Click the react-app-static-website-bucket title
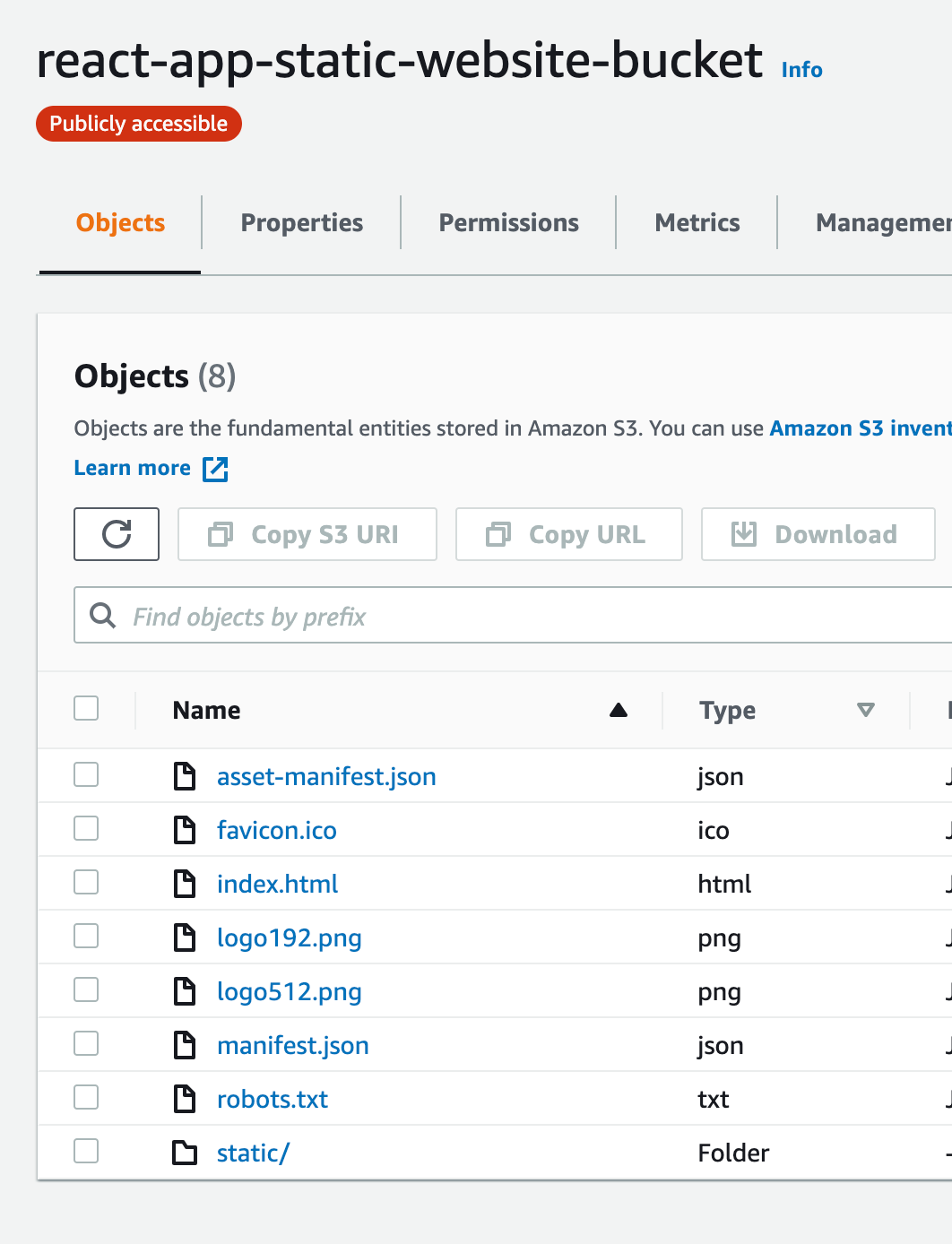 click(400, 61)
